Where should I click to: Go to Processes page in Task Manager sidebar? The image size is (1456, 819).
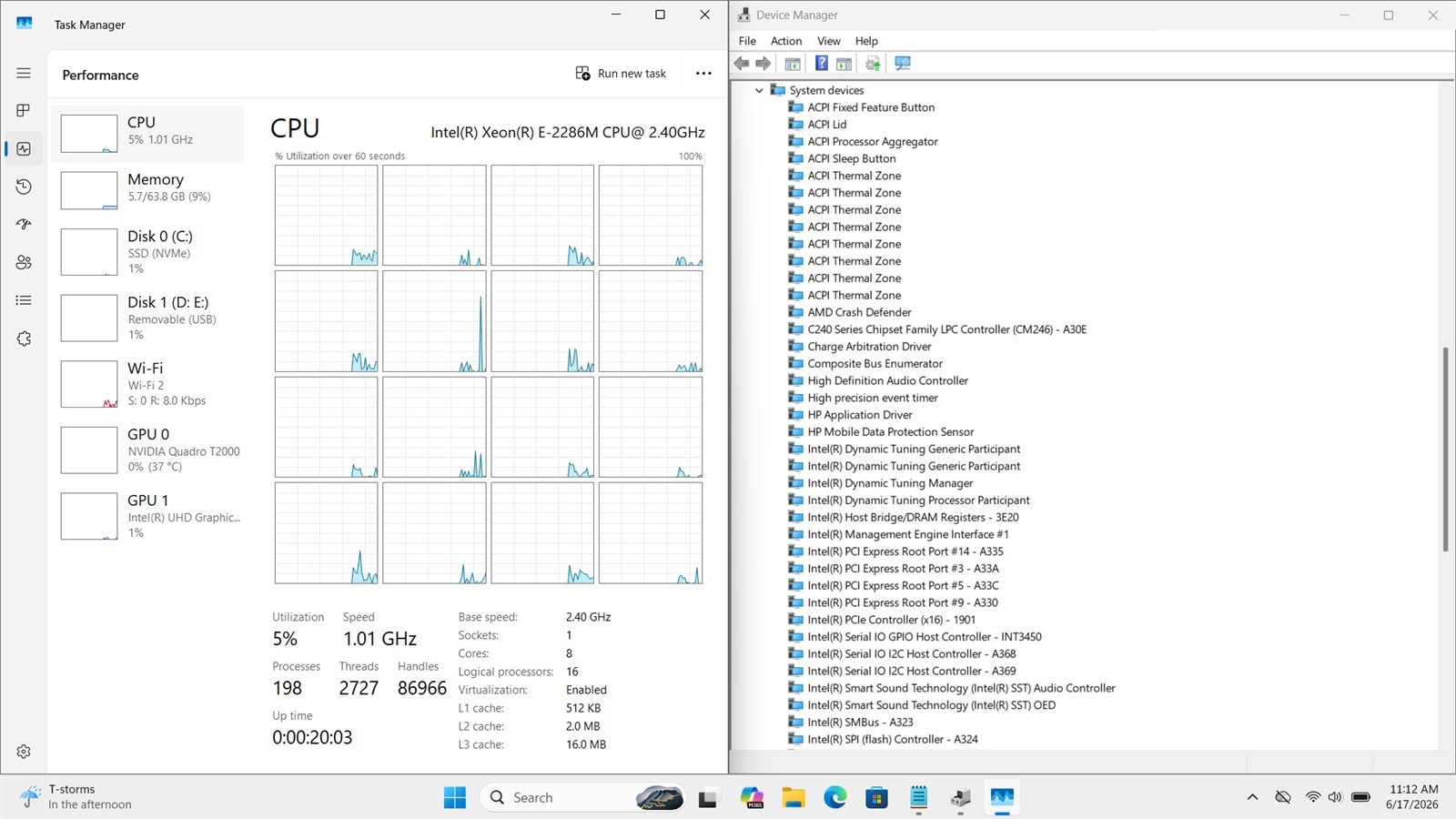coord(24,110)
